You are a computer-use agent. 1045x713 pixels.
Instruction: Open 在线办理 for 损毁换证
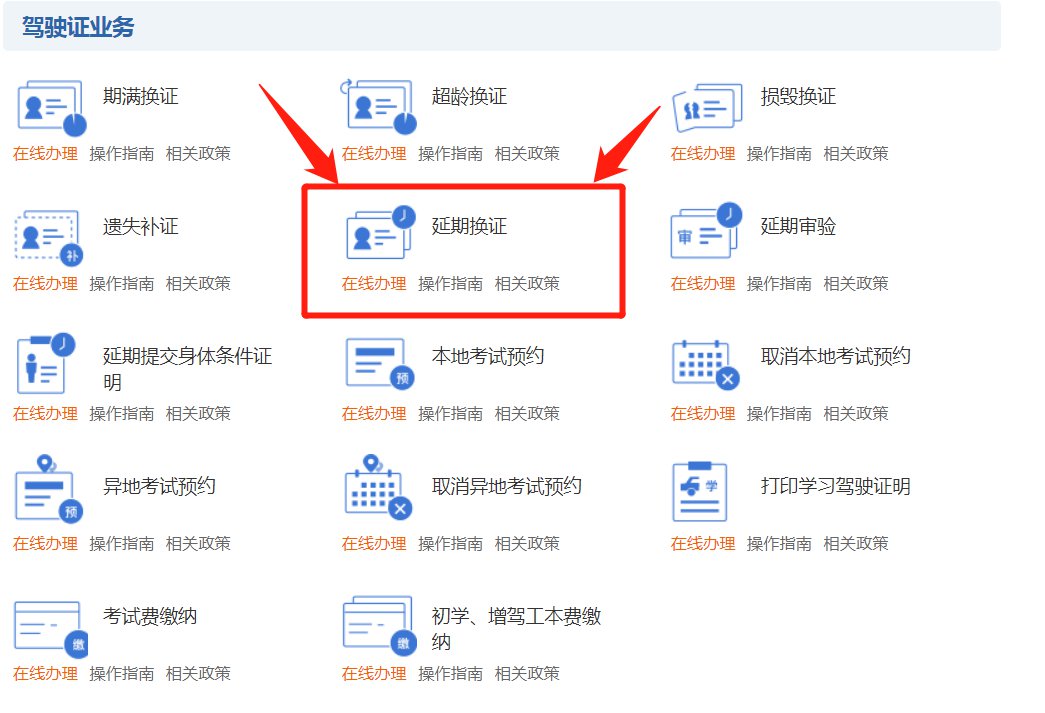tap(702, 154)
